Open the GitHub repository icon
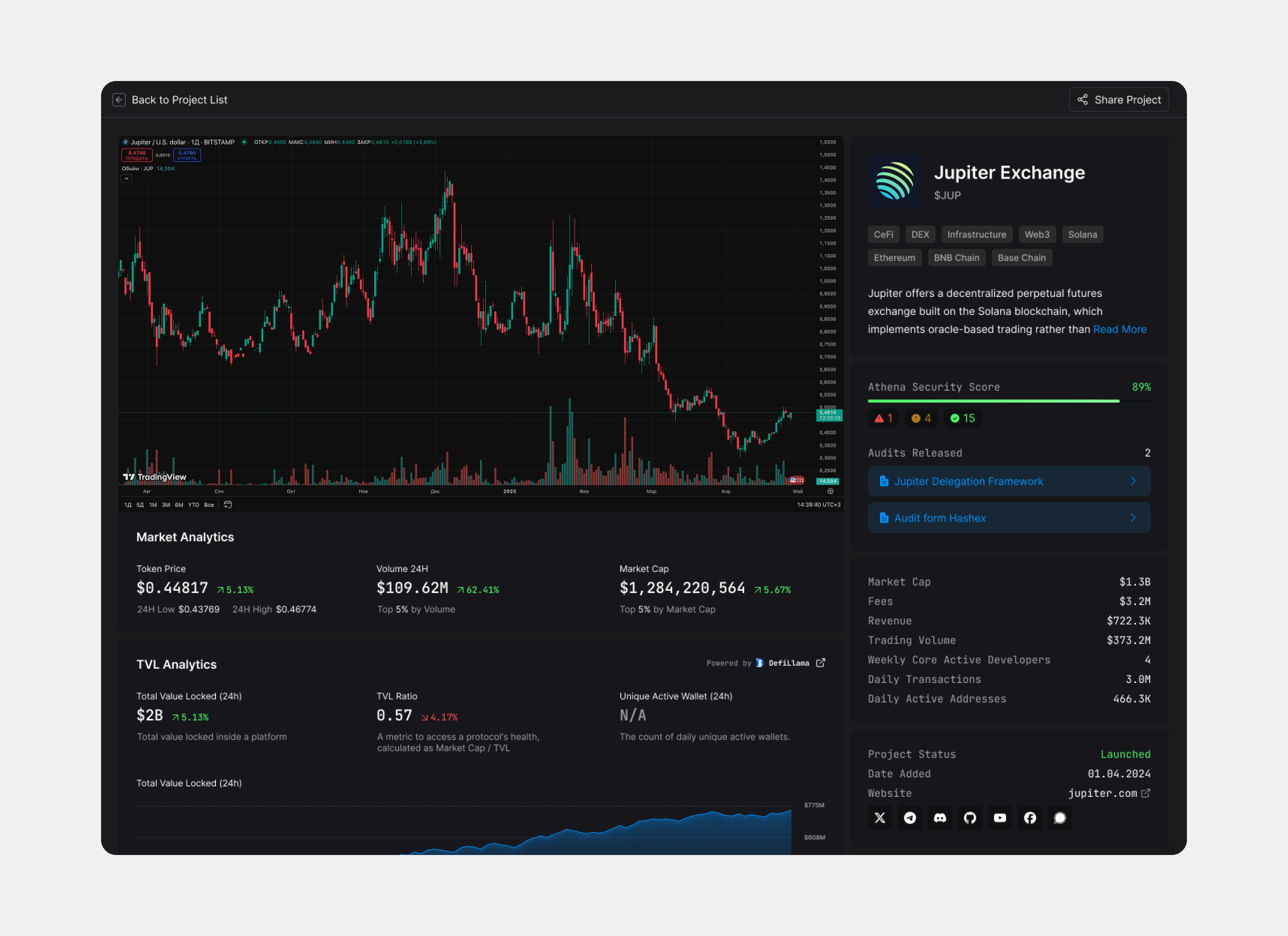Image resolution: width=1288 pixels, height=936 pixels. [970, 818]
